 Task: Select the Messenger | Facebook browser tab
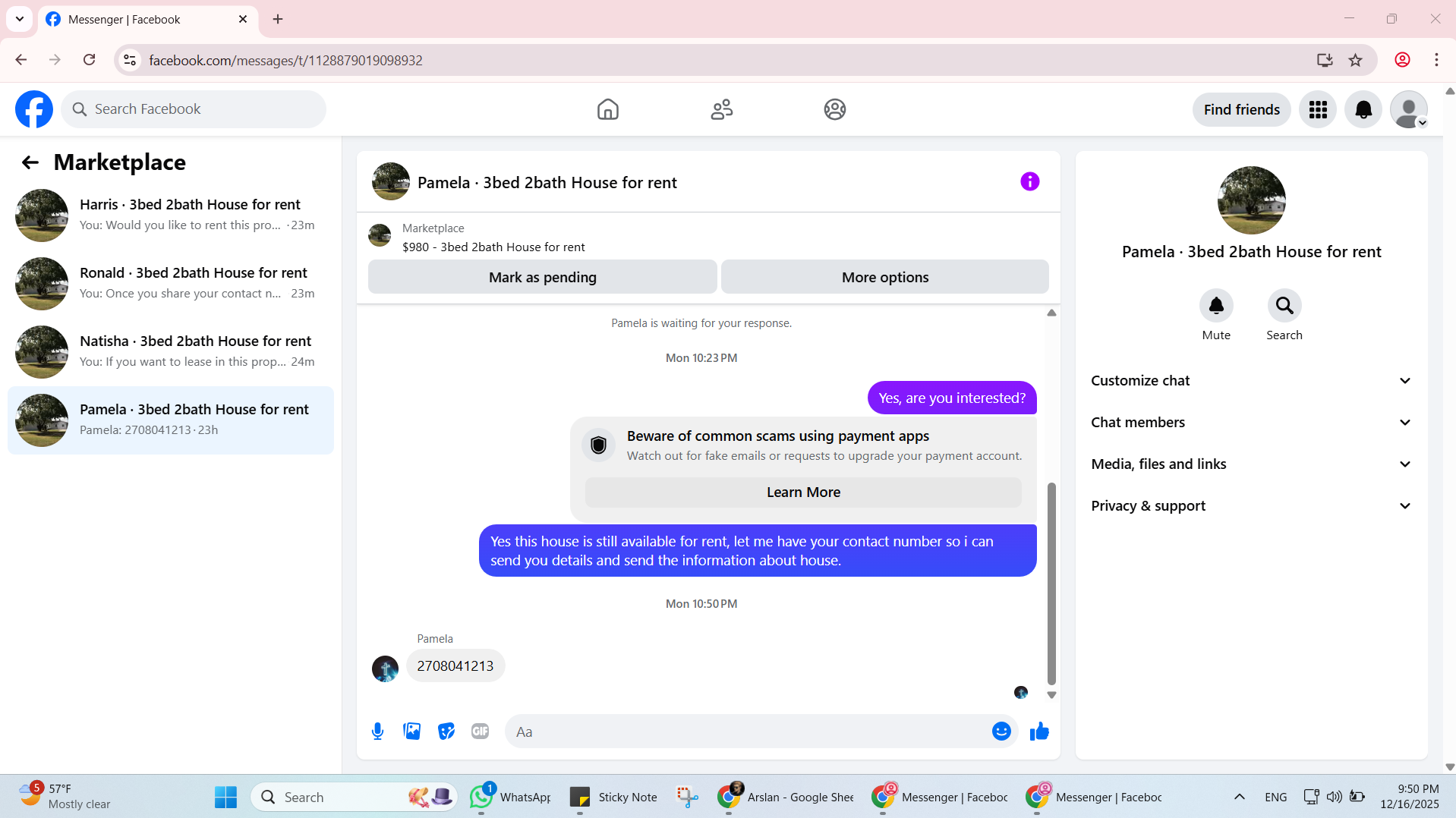coord(147,20)
